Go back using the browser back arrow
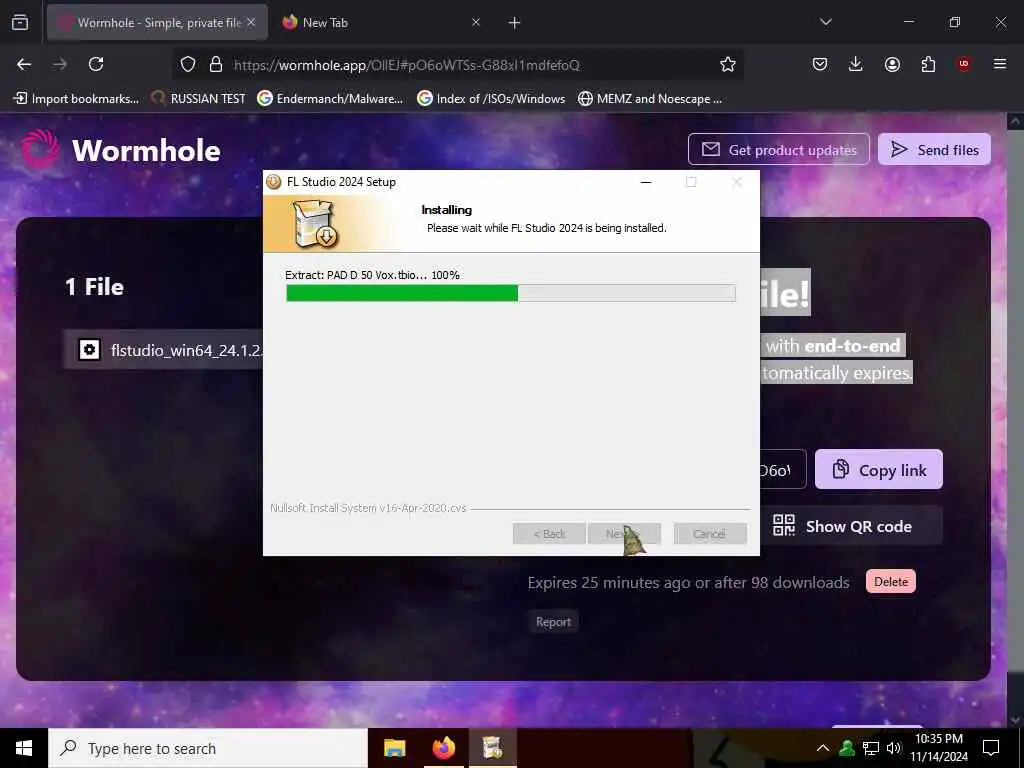1024x768 pixels. tap(24, 64)
